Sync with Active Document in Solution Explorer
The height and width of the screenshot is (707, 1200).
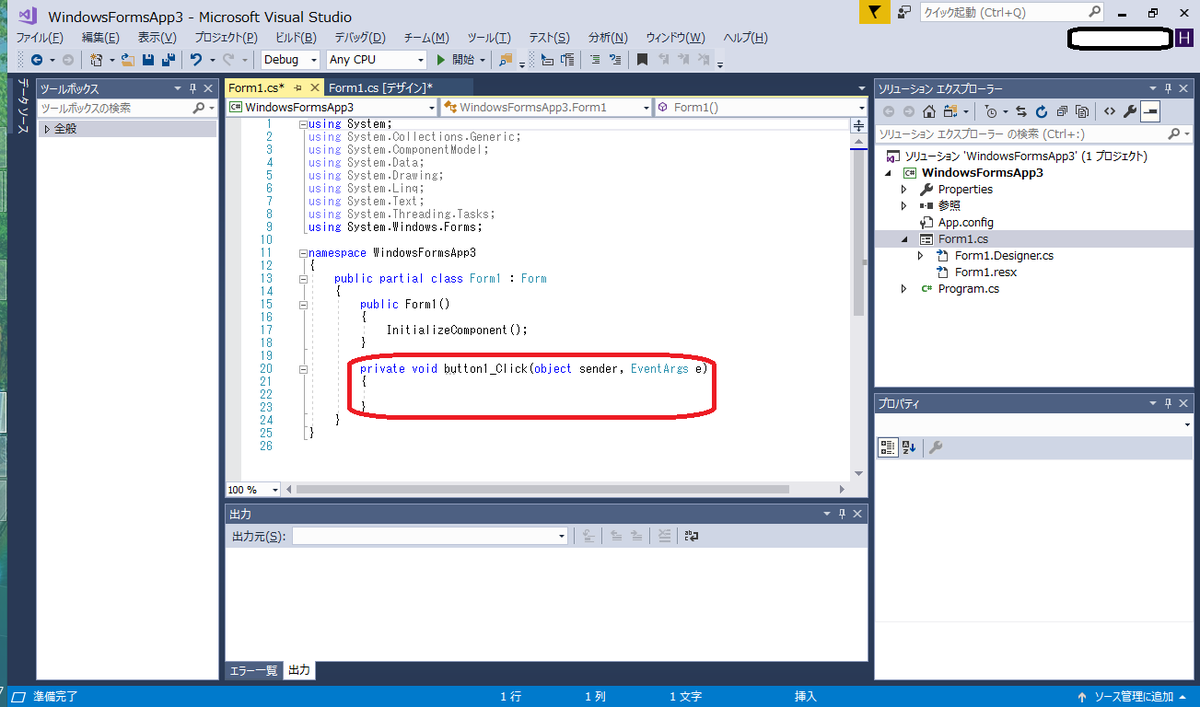click(x=1021, y=111)
